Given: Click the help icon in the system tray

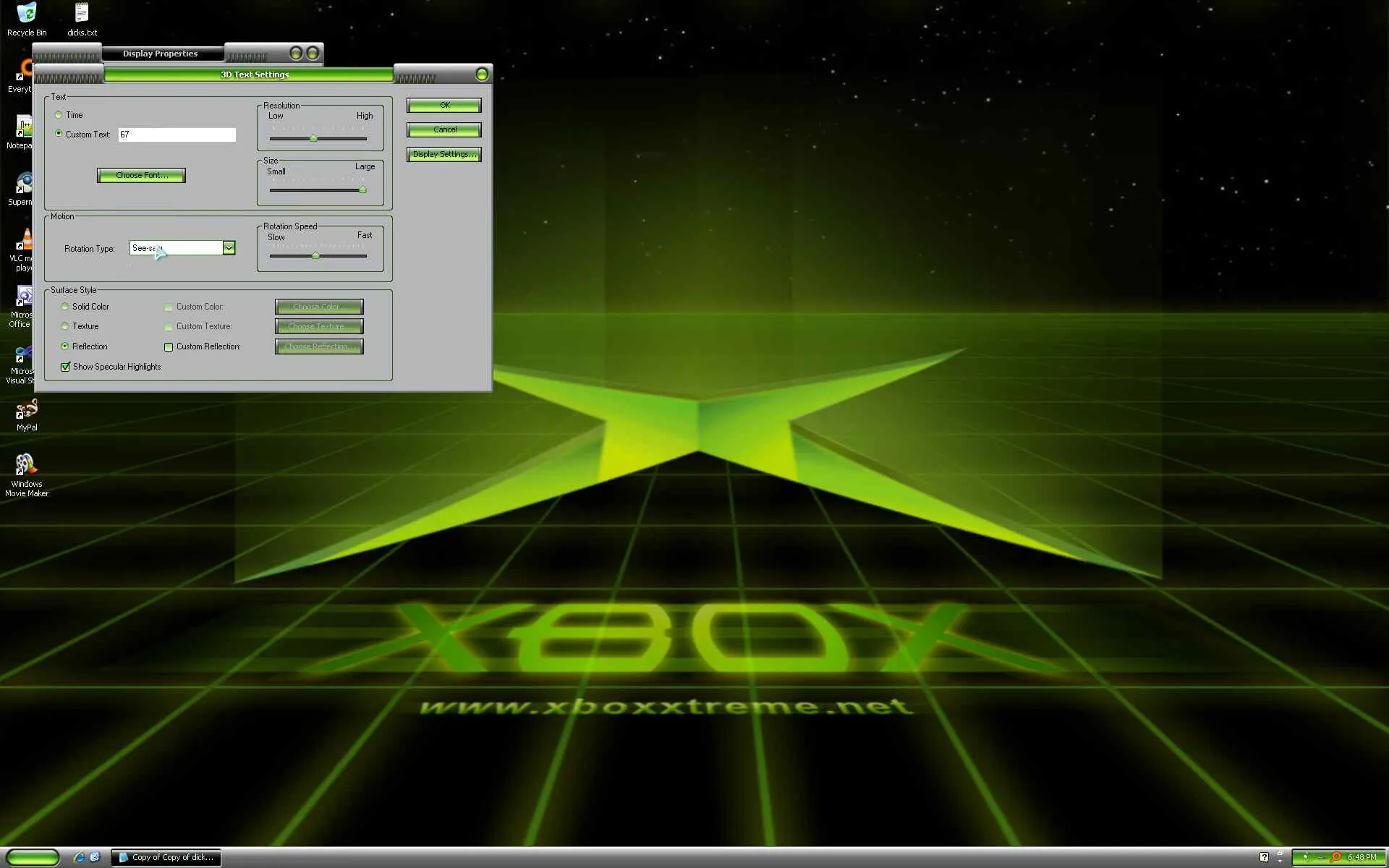Looking at the screenshot, I should (x=1264, y=857).
